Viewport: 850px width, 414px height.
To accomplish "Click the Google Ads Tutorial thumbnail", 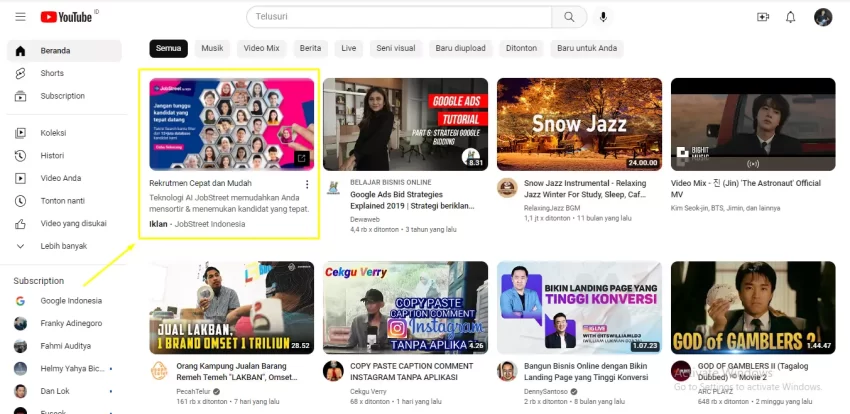I will (405, 124).
